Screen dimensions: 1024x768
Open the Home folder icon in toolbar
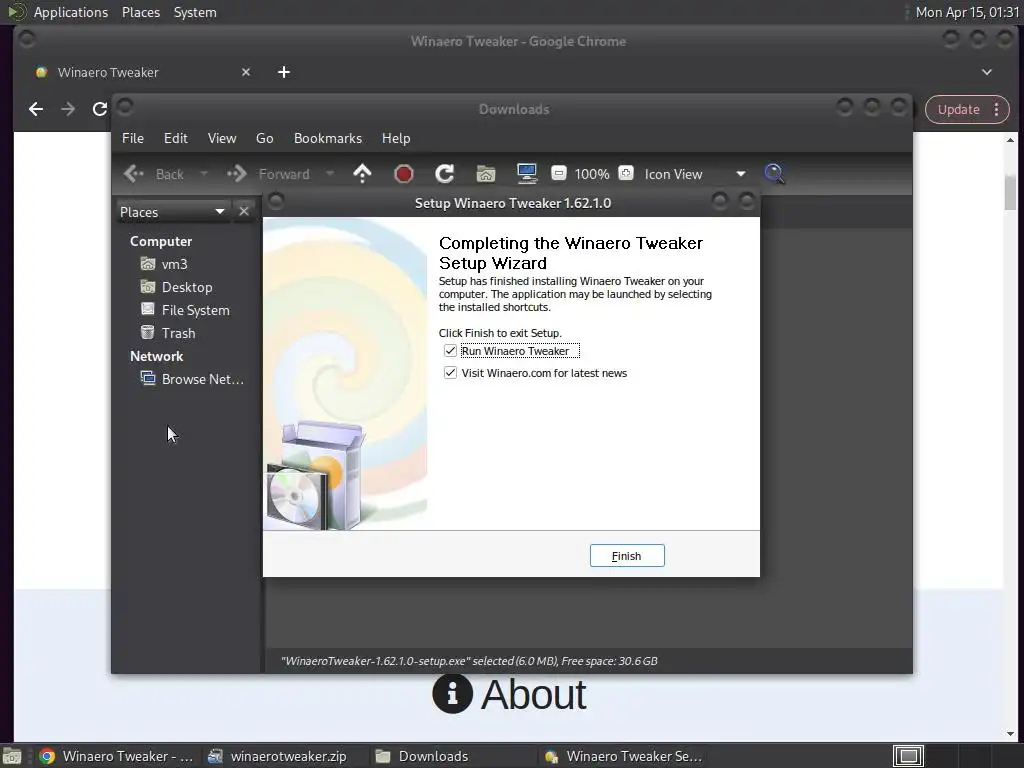[x=485, y=174]
